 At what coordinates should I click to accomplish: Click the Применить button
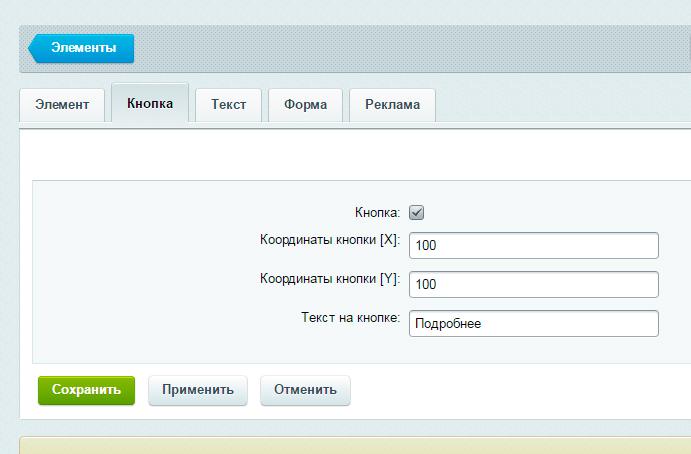point(198,390)
